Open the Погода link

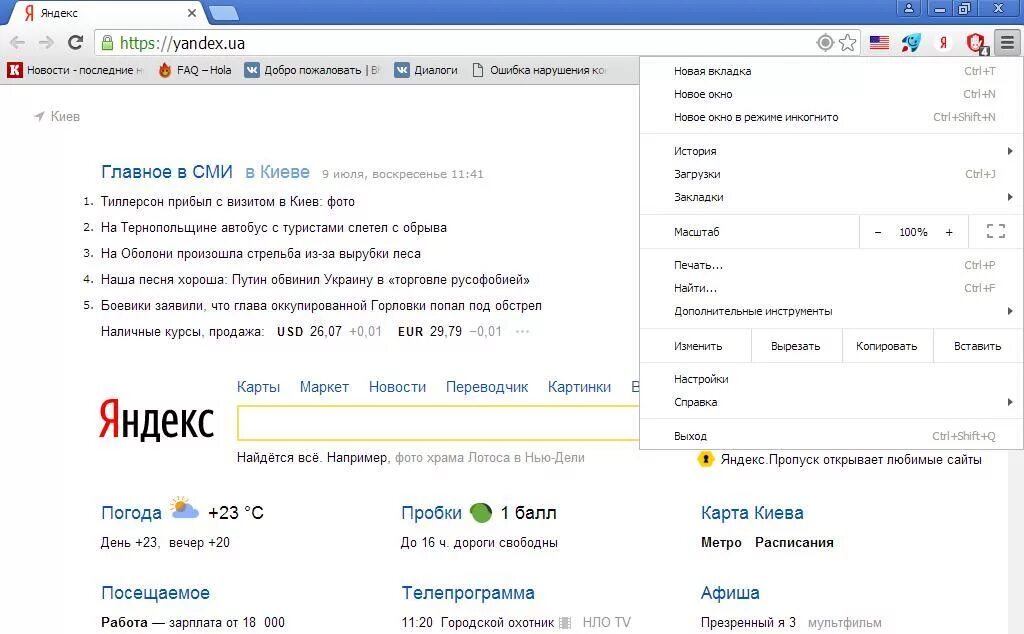pos(131,513)
